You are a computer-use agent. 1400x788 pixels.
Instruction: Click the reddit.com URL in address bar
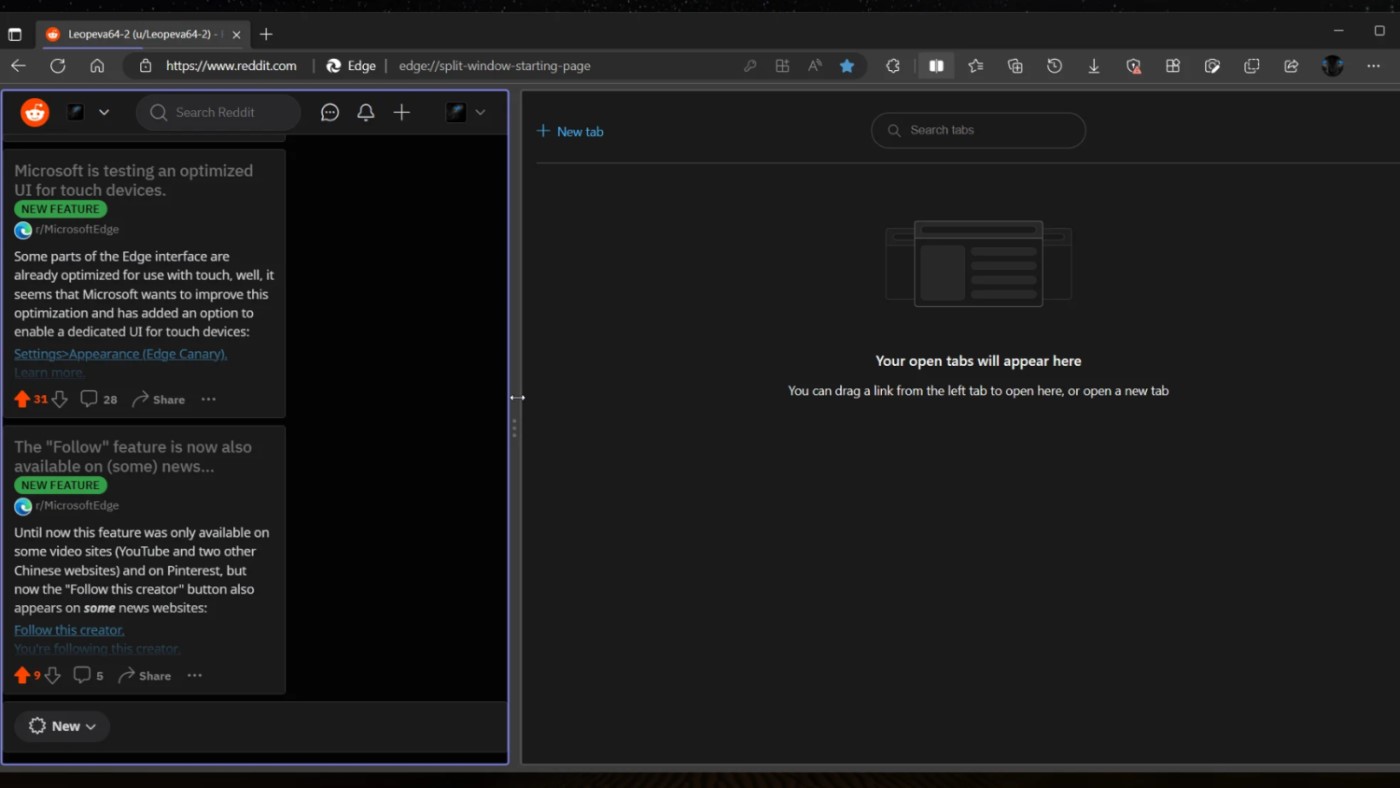pos(231,66)
